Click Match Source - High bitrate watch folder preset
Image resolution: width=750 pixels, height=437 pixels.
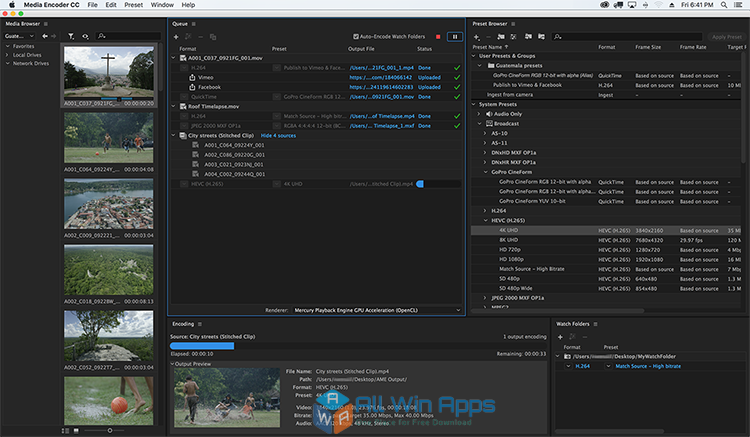(x=648, y=366)
